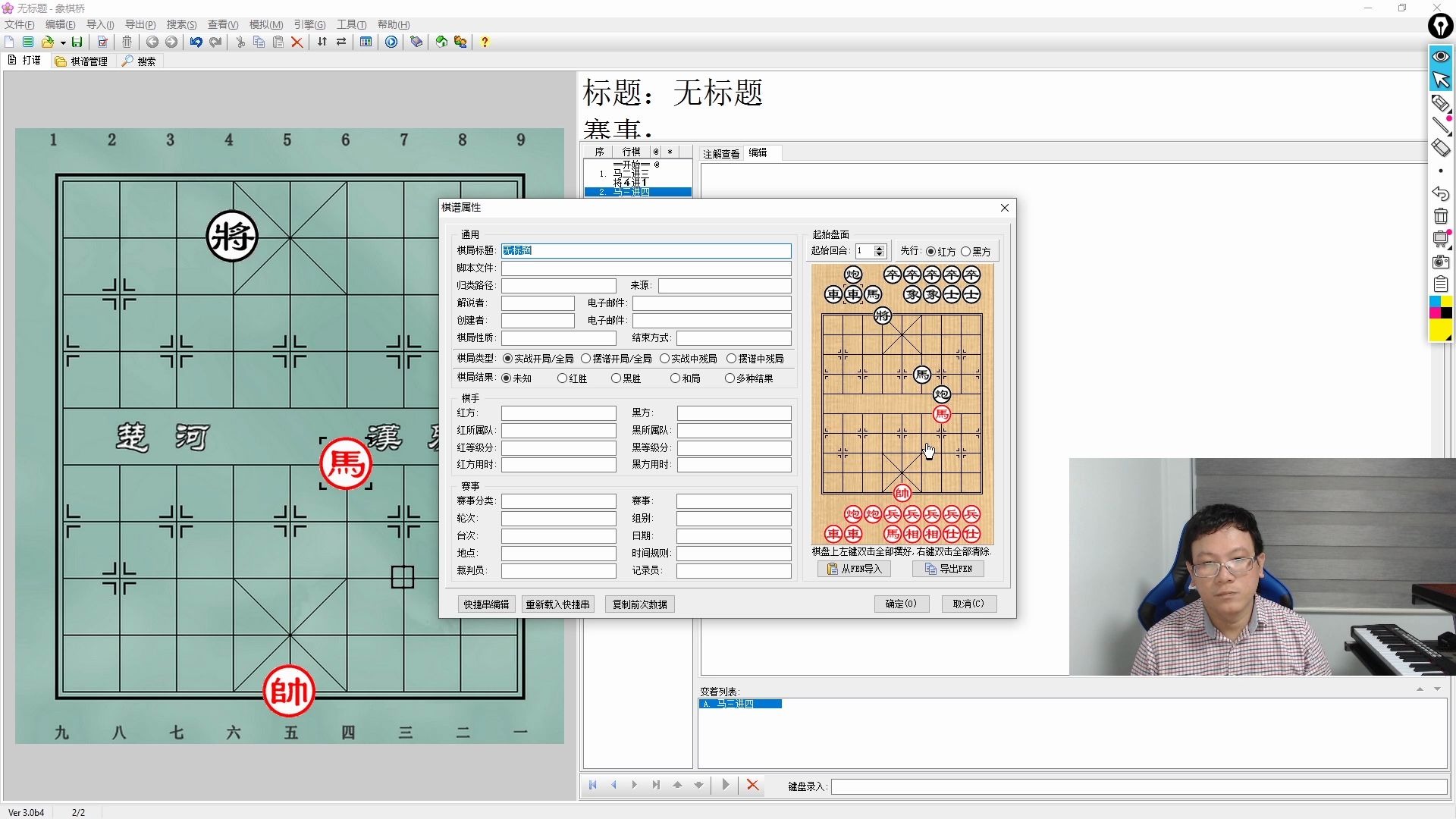Click the red X beside move navigation

(753, 786)
